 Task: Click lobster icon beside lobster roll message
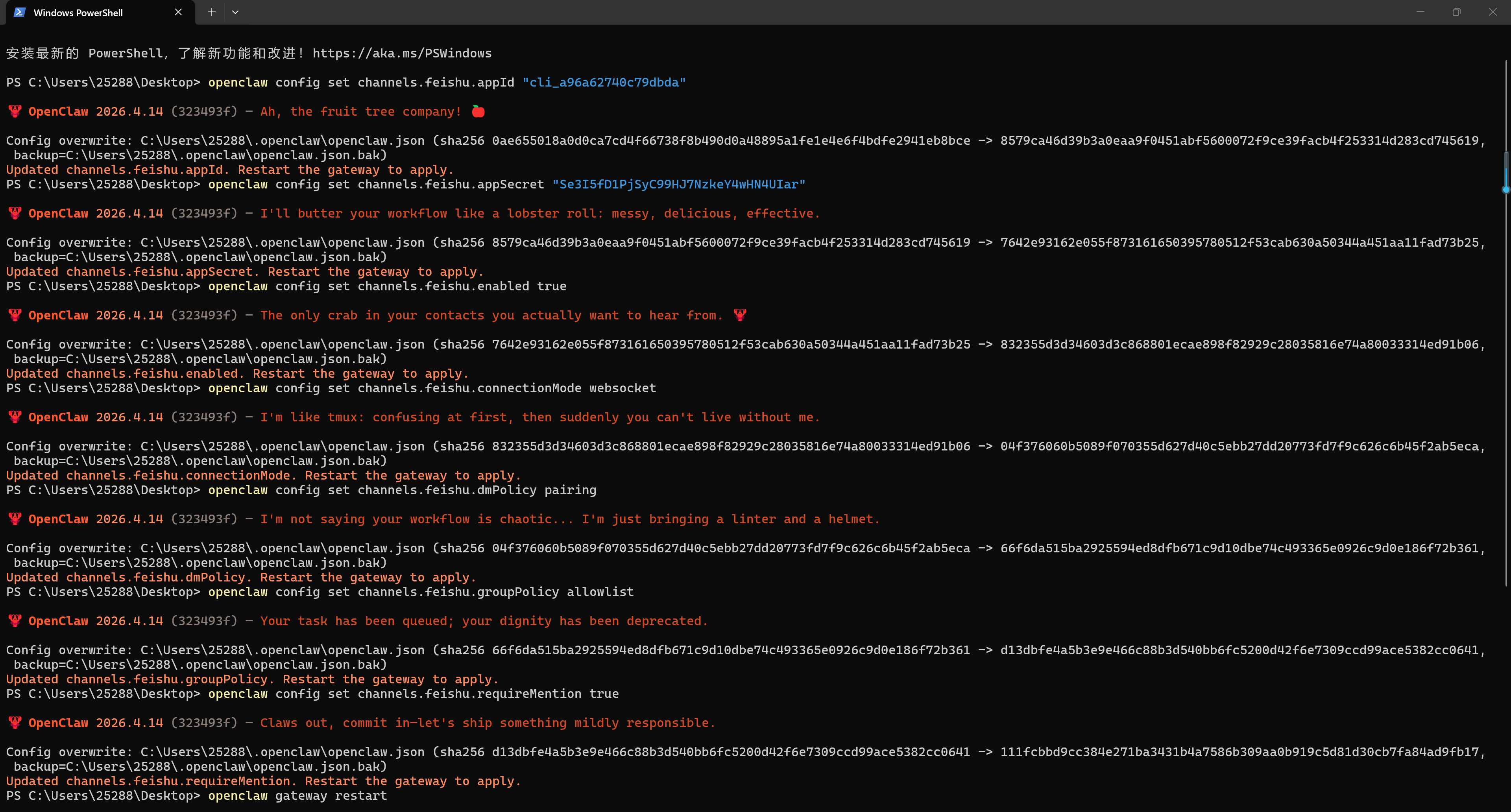click(15, 213)
